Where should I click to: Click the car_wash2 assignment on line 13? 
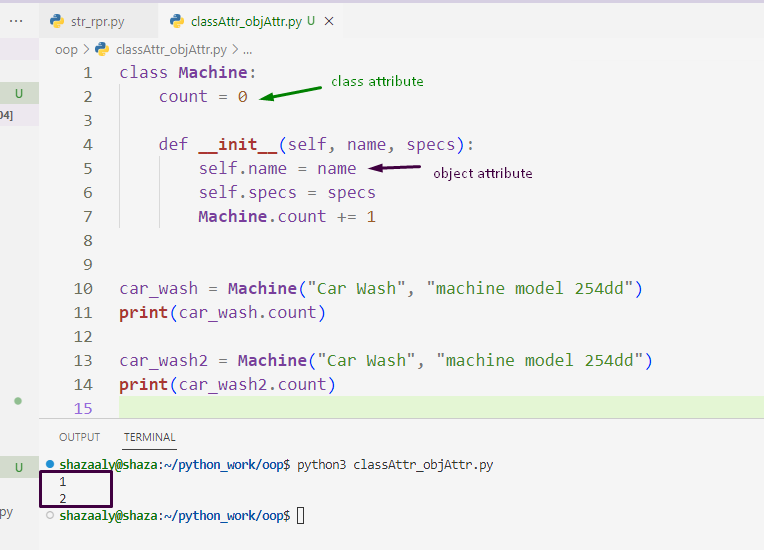pos(386,361)
